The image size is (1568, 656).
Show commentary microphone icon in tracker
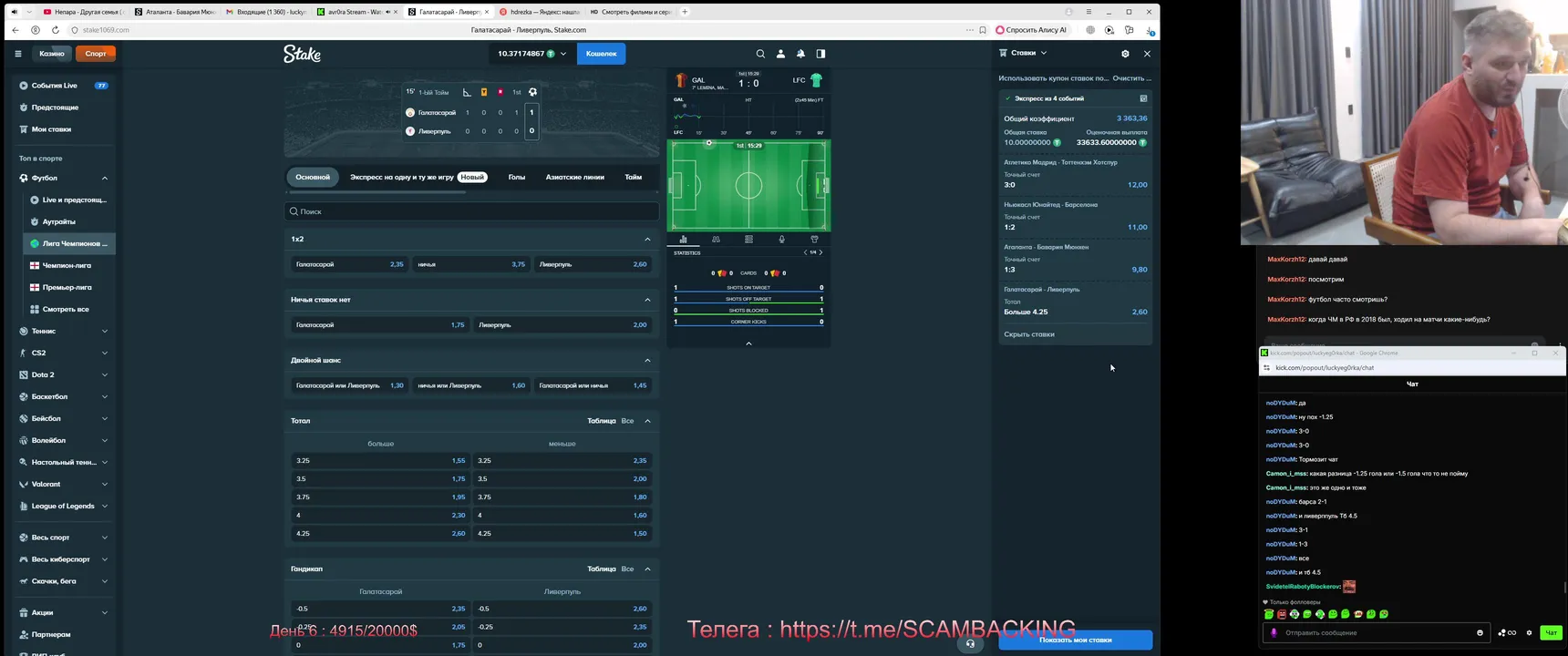[781, 240]
